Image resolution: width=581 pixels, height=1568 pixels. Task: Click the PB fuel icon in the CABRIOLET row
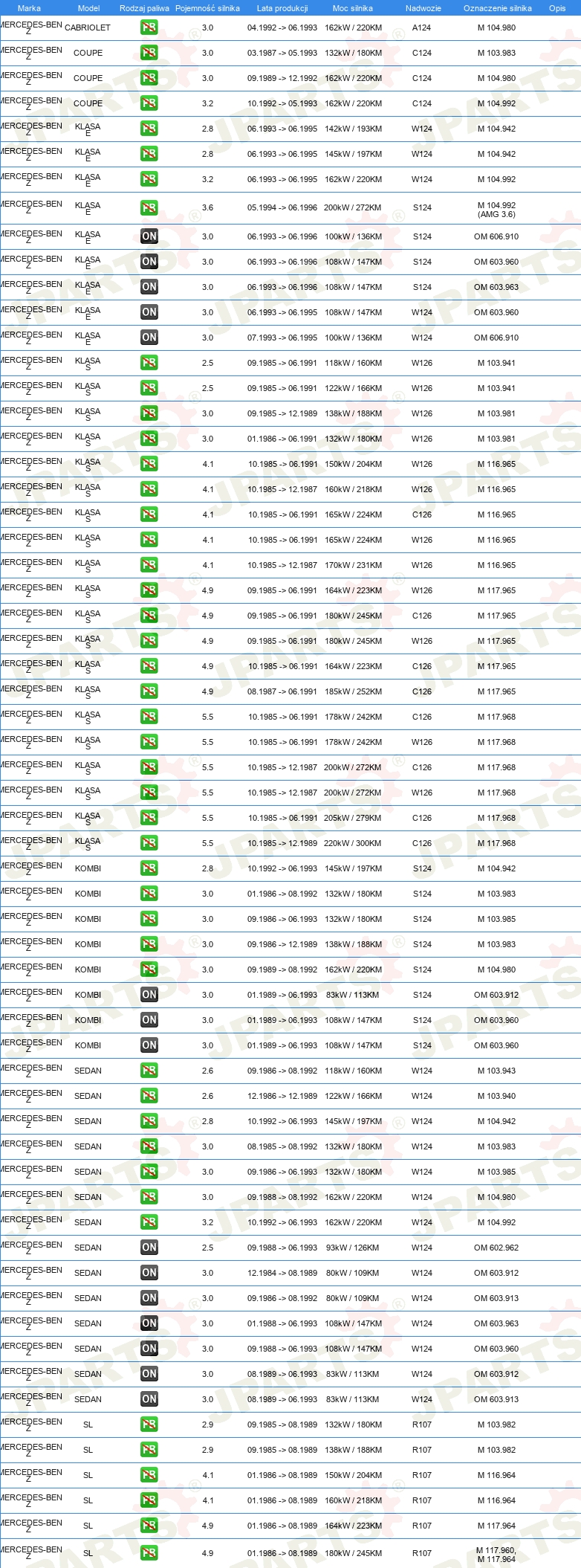point(149,28)
